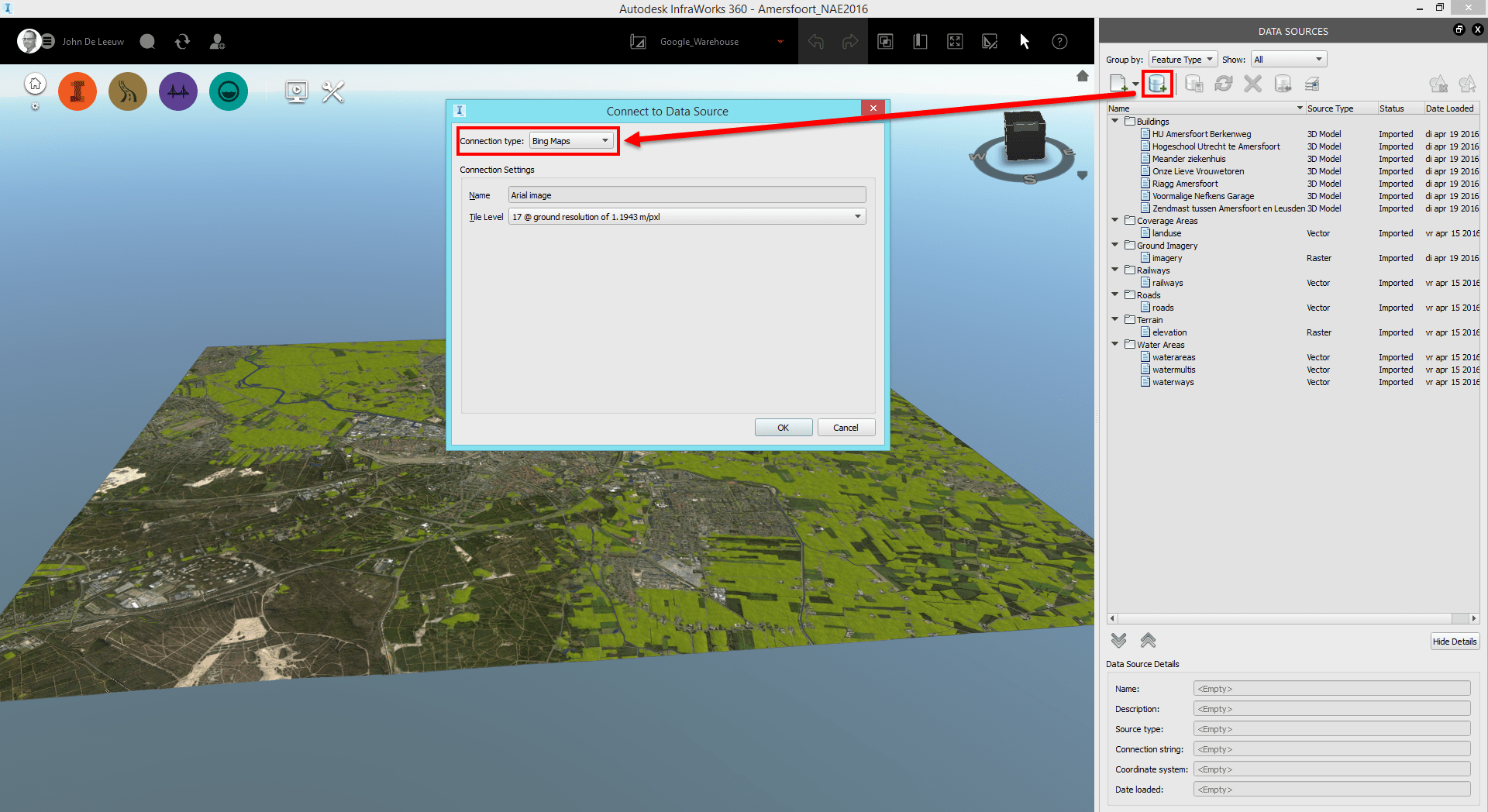Screen dimensions: 1488x812
Task: Cancel the Connect to Data Source dialog
Action: 846,427
